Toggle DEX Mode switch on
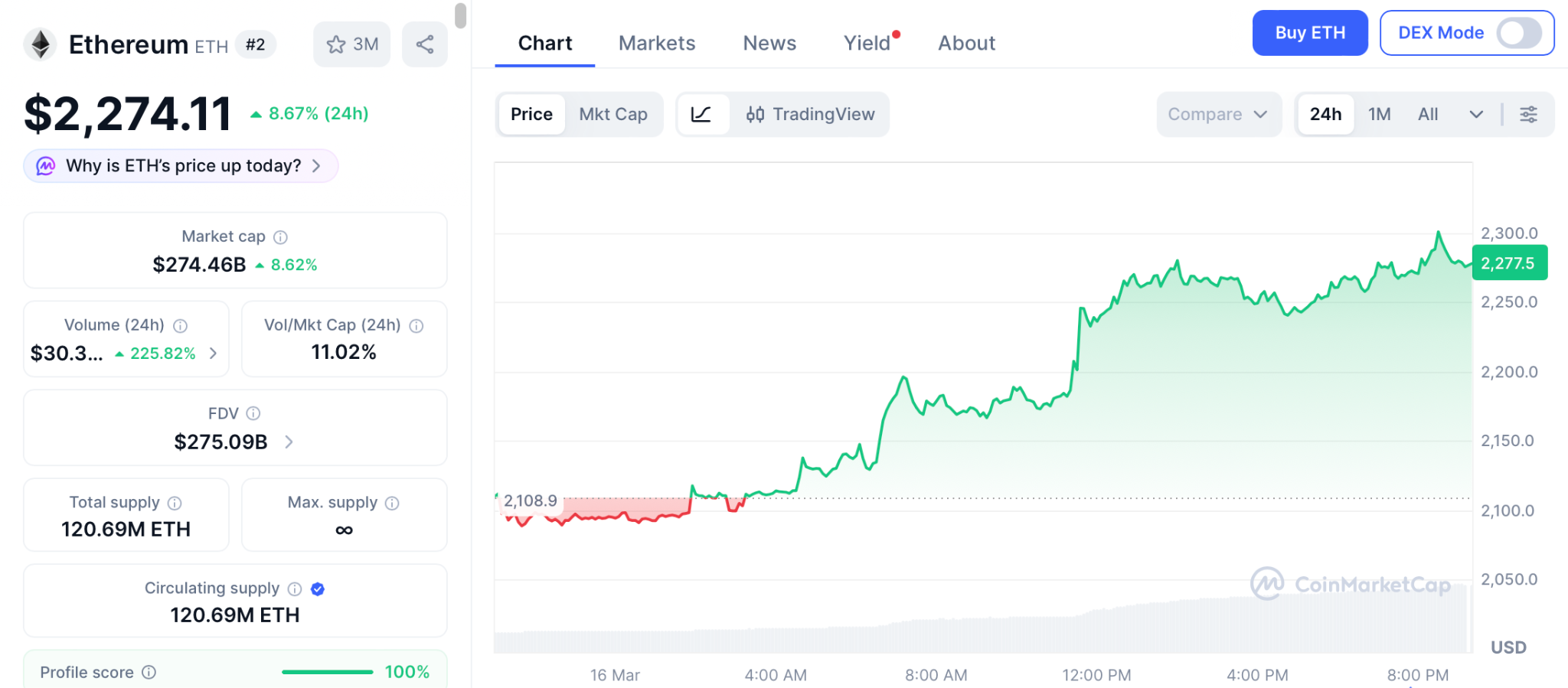The height and width of the screenshot is (688, 1568). click(x=1519, y=33)
